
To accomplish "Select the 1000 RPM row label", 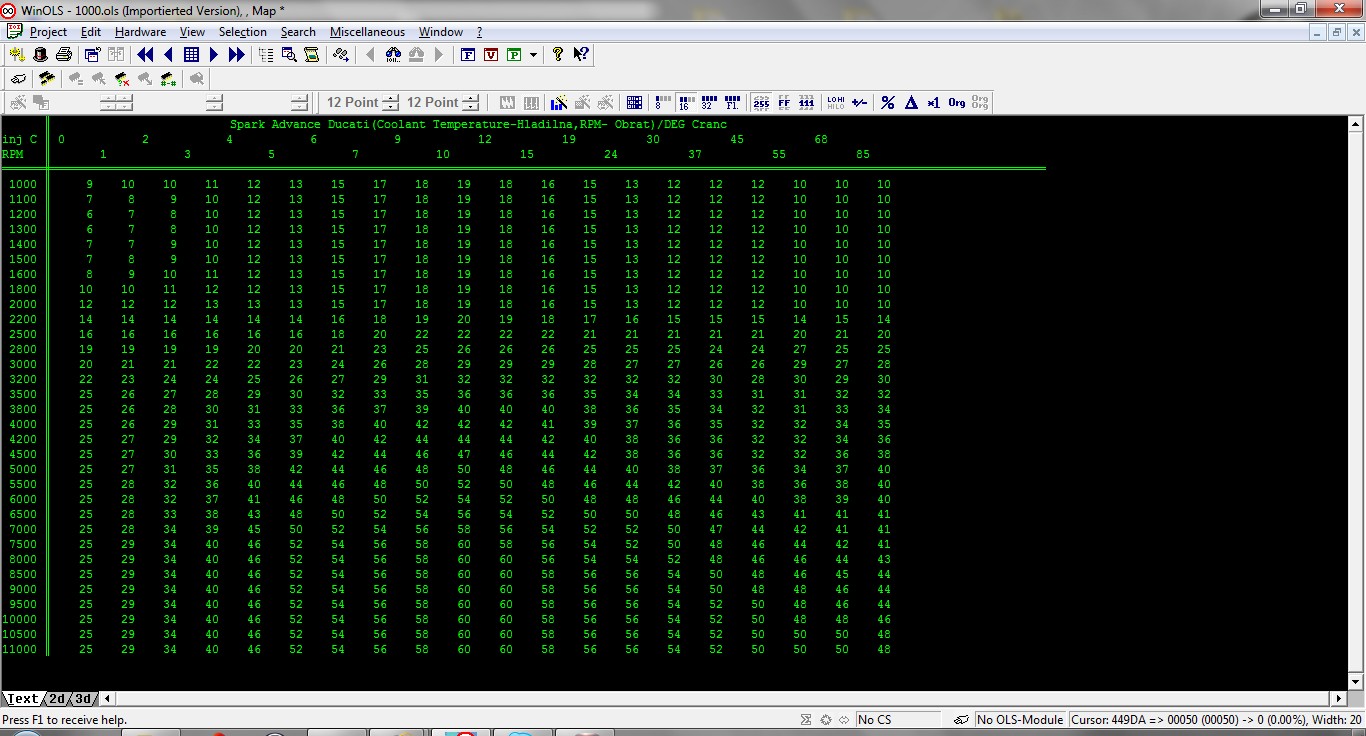I will tap(23, 184).
